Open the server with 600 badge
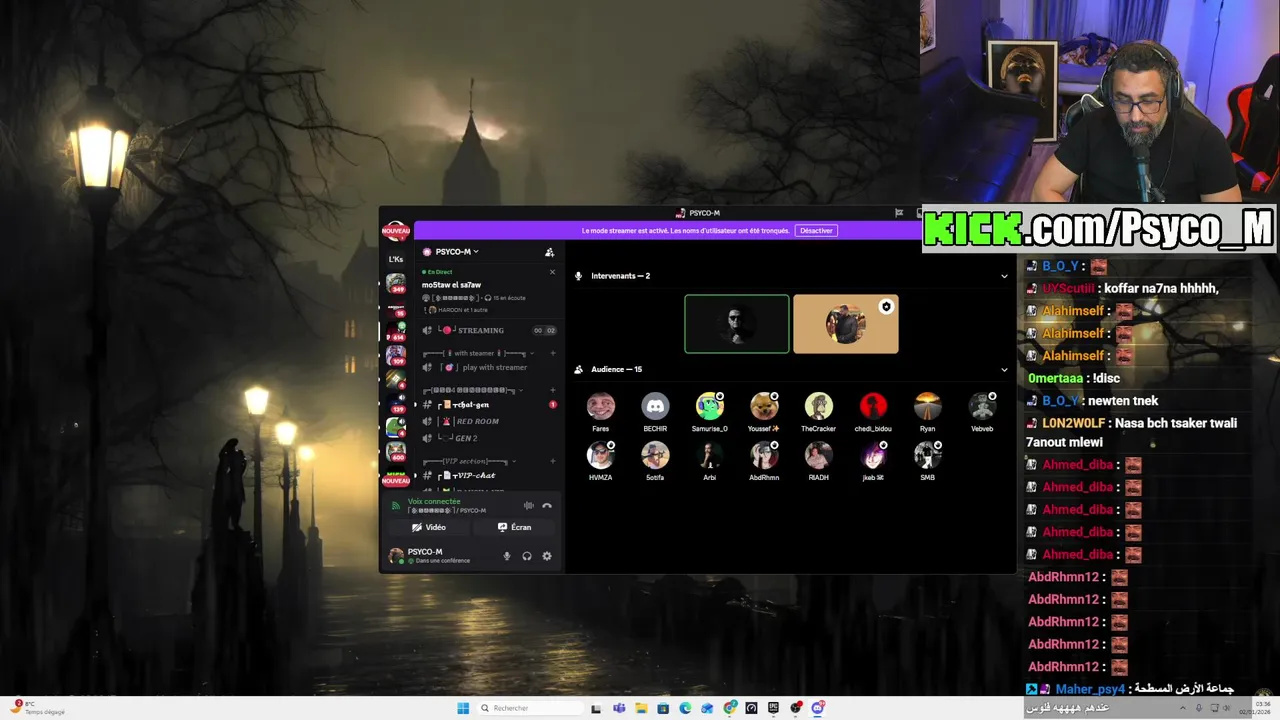The width and height of the screenshot is (1280, 720). coord(396,451)
